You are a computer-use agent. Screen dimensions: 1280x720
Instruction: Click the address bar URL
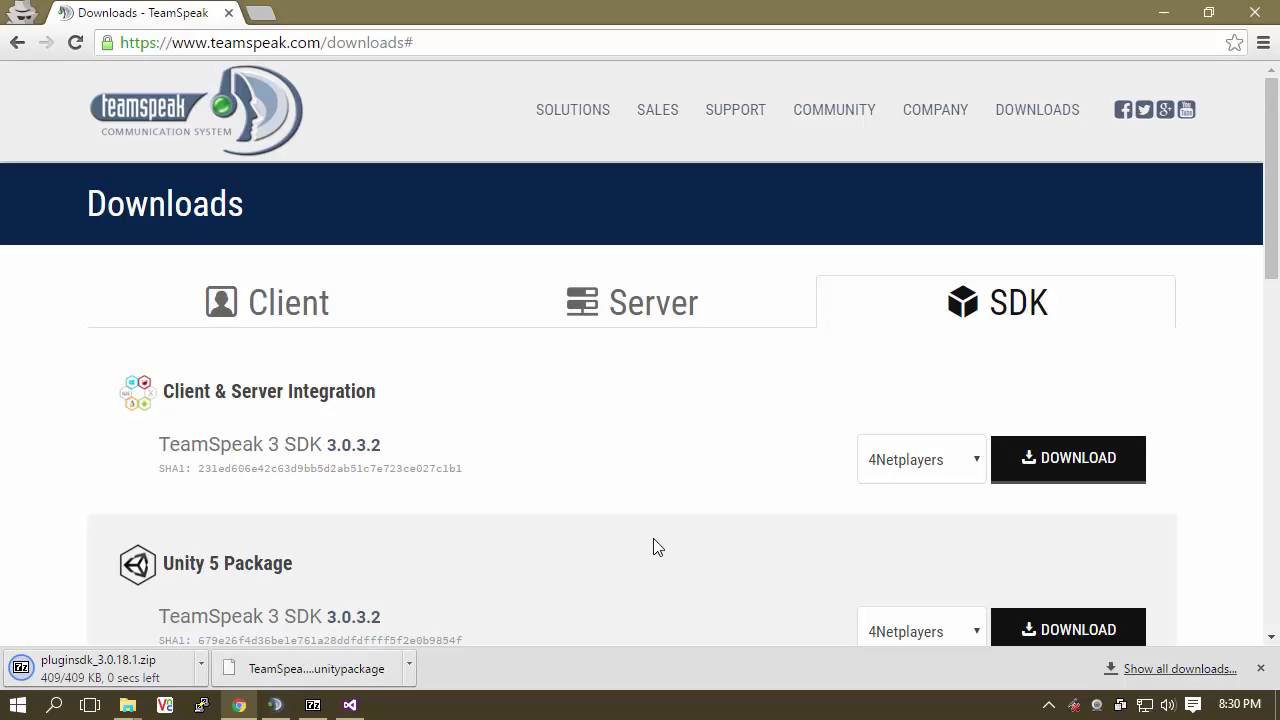pyautogui.click(x=266, y=42)
